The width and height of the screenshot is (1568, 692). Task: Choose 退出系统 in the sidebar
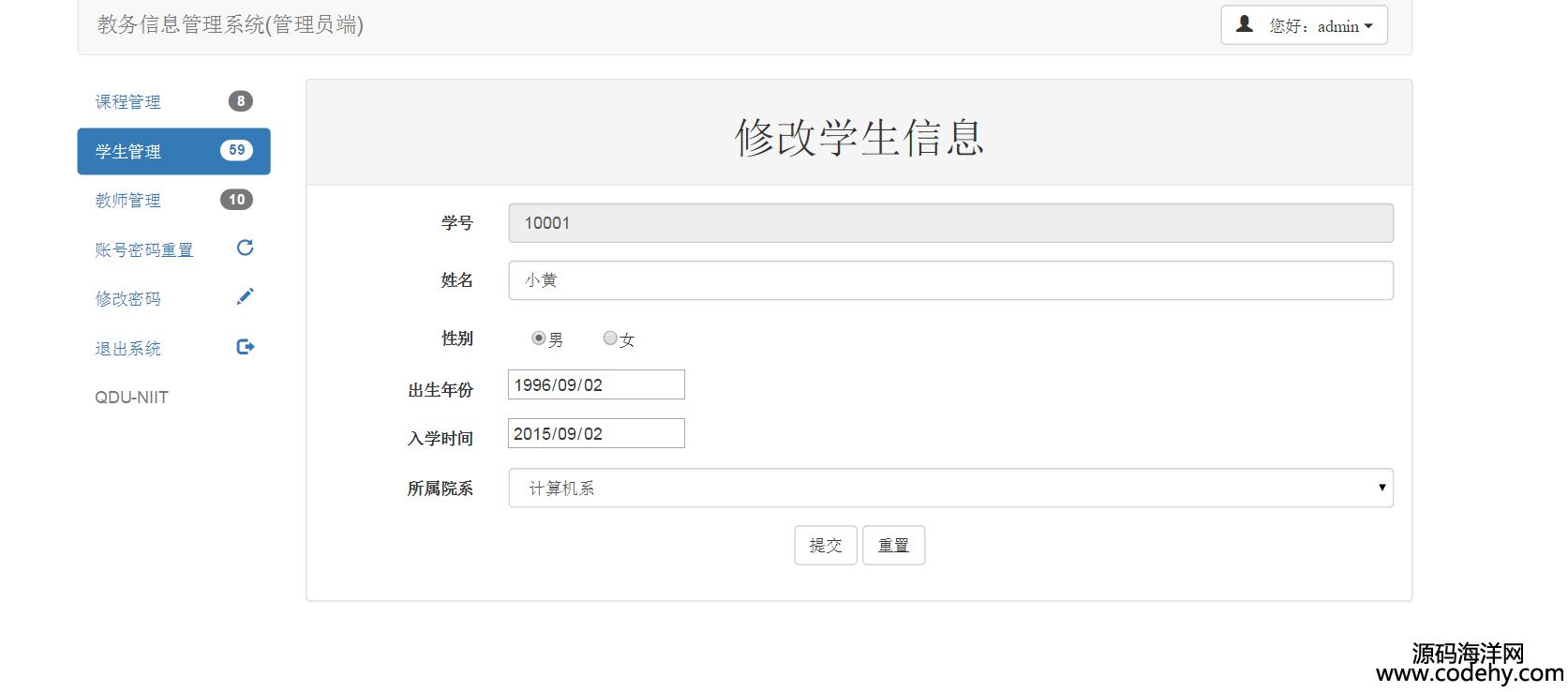point(173,348)
